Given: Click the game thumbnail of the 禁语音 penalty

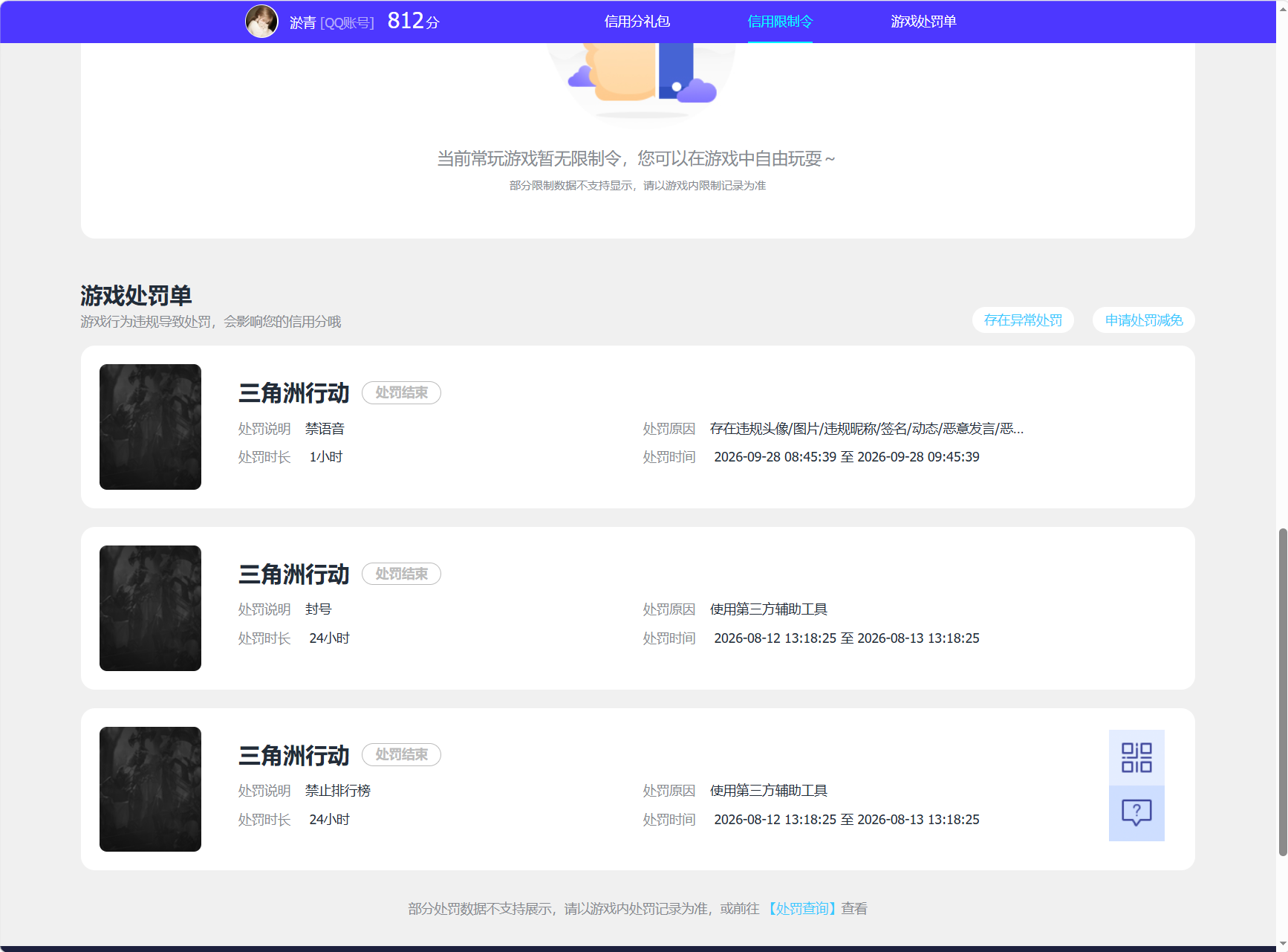Looking at the screenshot, I should pyautogui.click(x=150, y=427).
